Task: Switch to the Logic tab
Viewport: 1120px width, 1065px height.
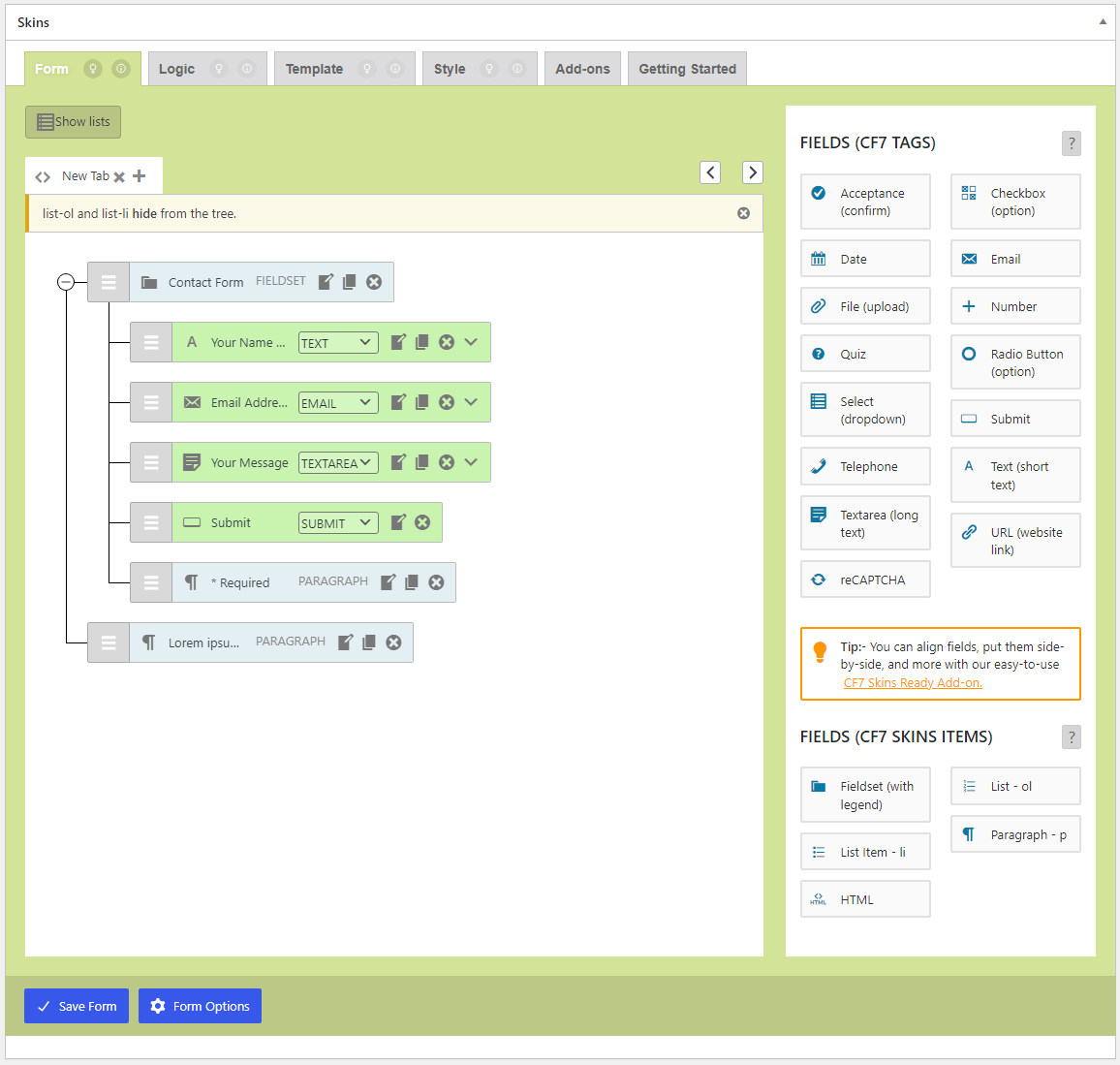Action: (x=176, y=69)
